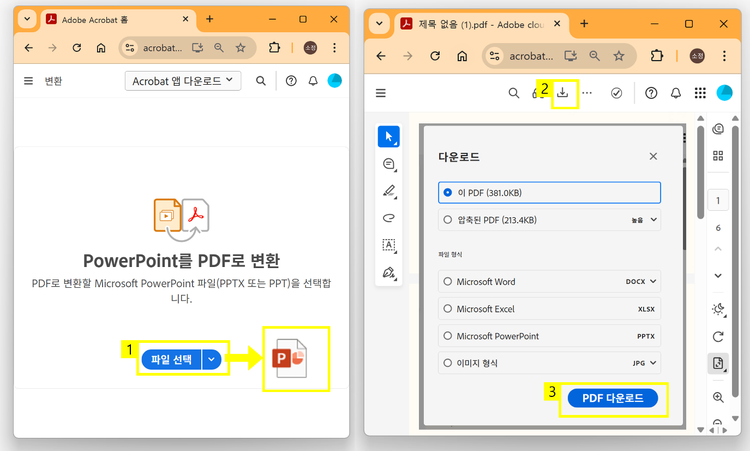Open hamburger menu in right Acrobat window
The height and width of the screenshot is (451, 750).
point(381,93)
